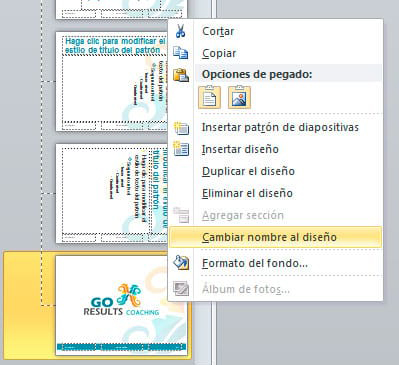Select the Go Results Coaching layout thumbnail
This screenshot has height=365, width=399.
(121, 305)
